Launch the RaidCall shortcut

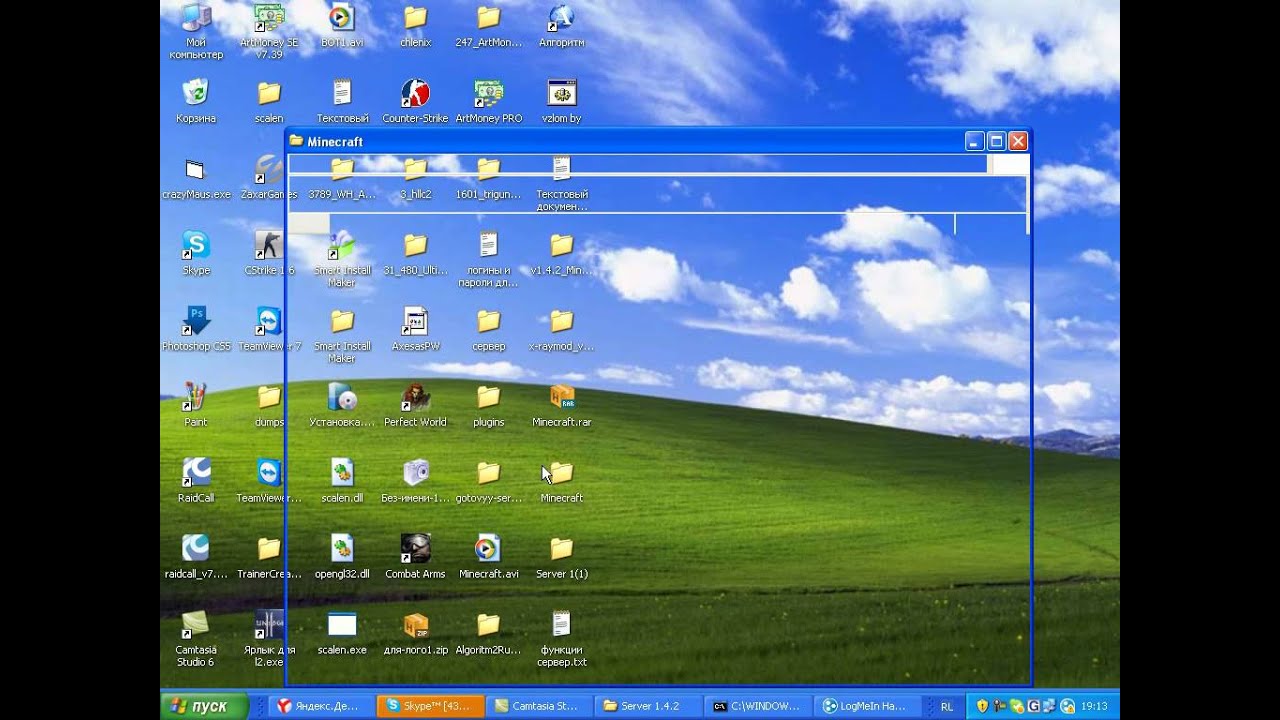click(196, 481)
